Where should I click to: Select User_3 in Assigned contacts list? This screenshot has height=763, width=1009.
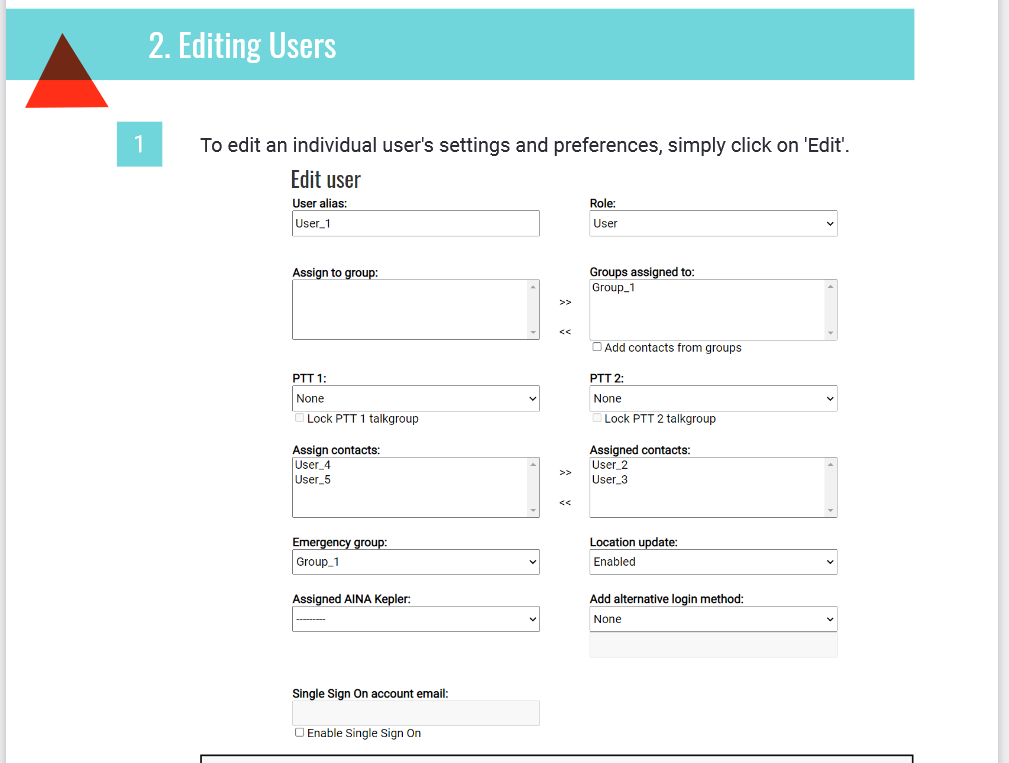click(610, 480)
